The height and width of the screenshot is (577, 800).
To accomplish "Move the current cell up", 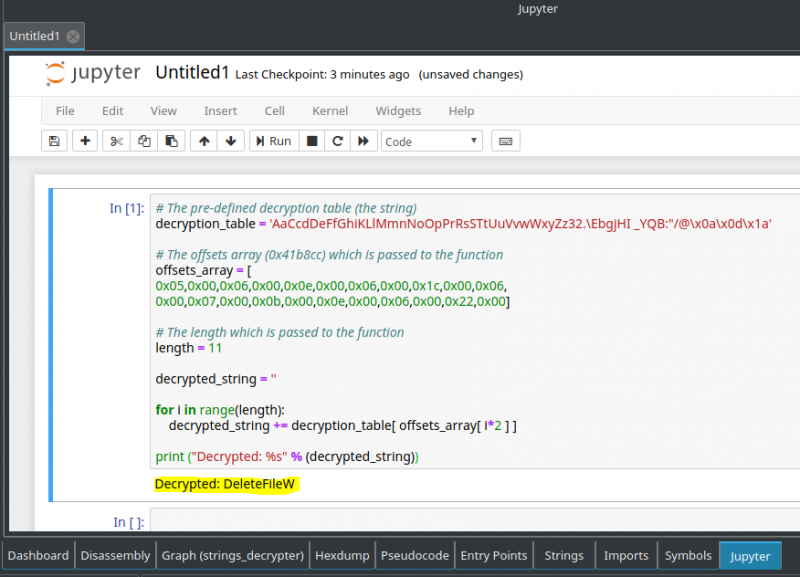I will pos(203,140).
